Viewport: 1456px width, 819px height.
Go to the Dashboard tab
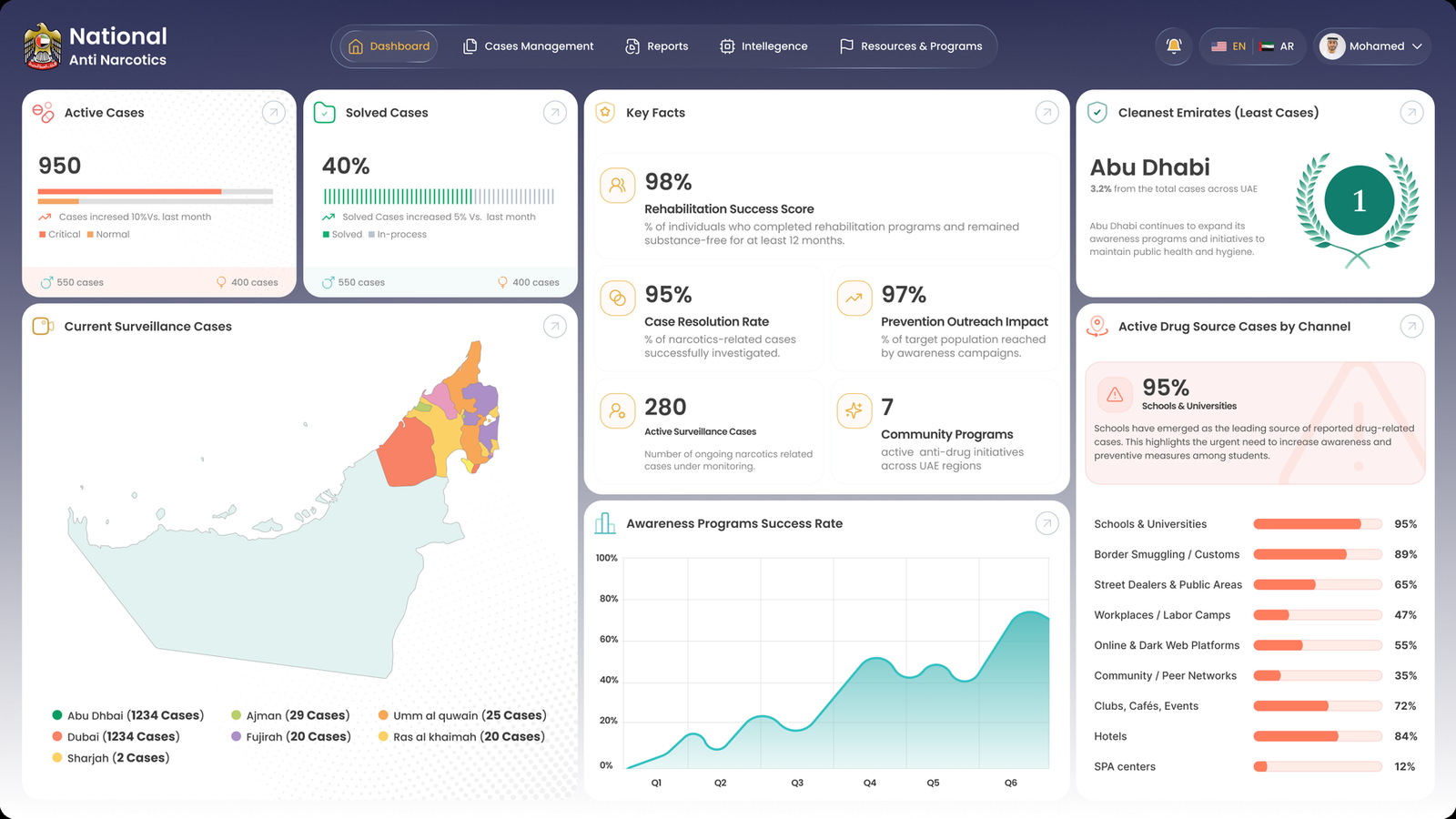tap(389, 46)
